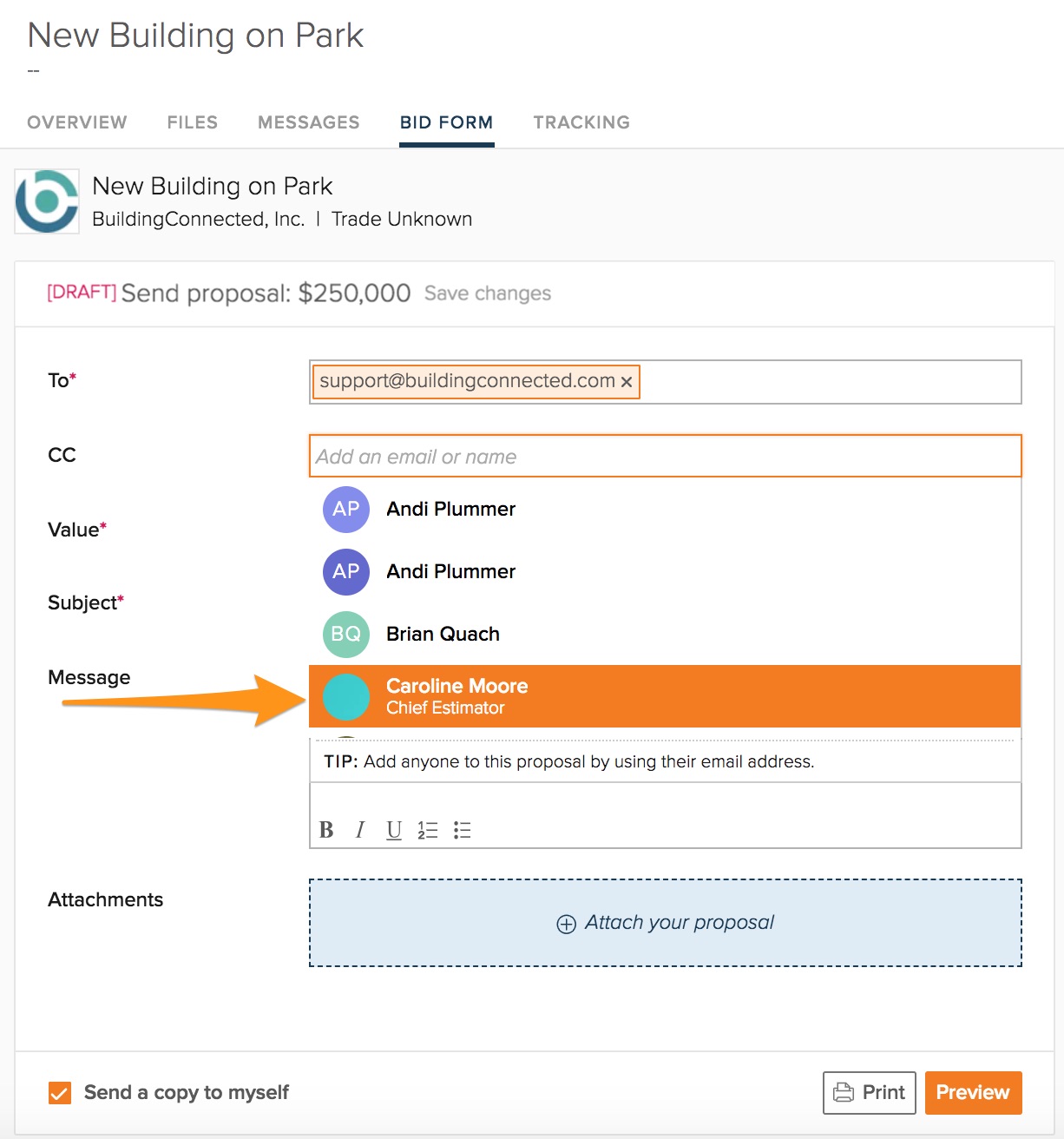Click the Print button
The width and height of the screenshot is (1064, 1139).
[869, 1093]
